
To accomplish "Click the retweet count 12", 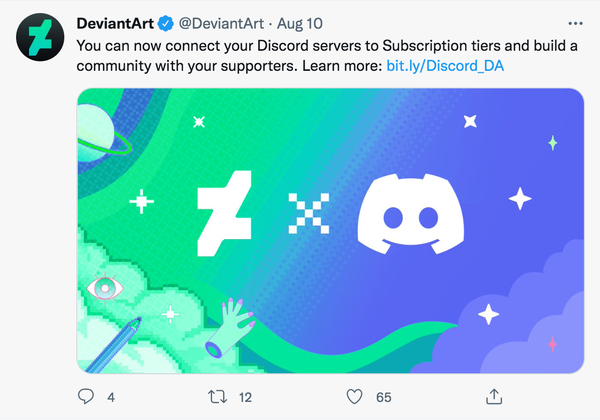I will pyautogui.click(x=245, y=397).
